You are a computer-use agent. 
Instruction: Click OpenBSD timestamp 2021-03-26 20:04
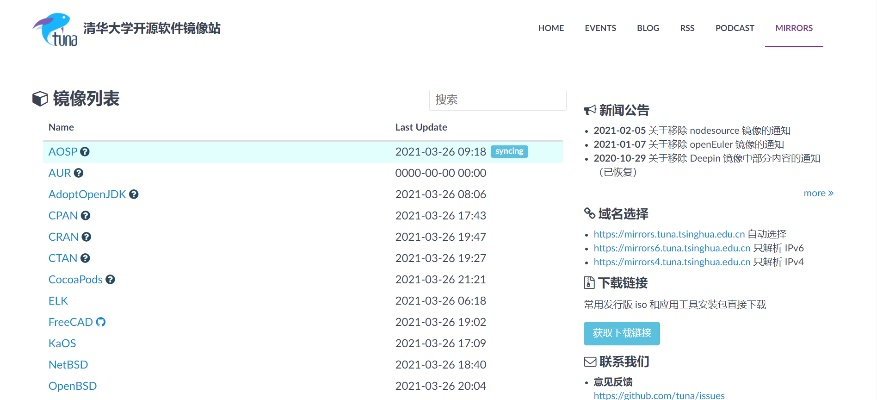(441, 386)
